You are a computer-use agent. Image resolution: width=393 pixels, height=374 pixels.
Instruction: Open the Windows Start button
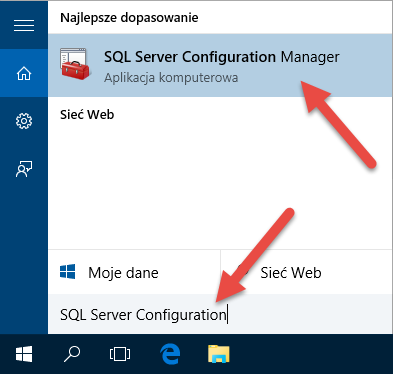tap(24, 354)
